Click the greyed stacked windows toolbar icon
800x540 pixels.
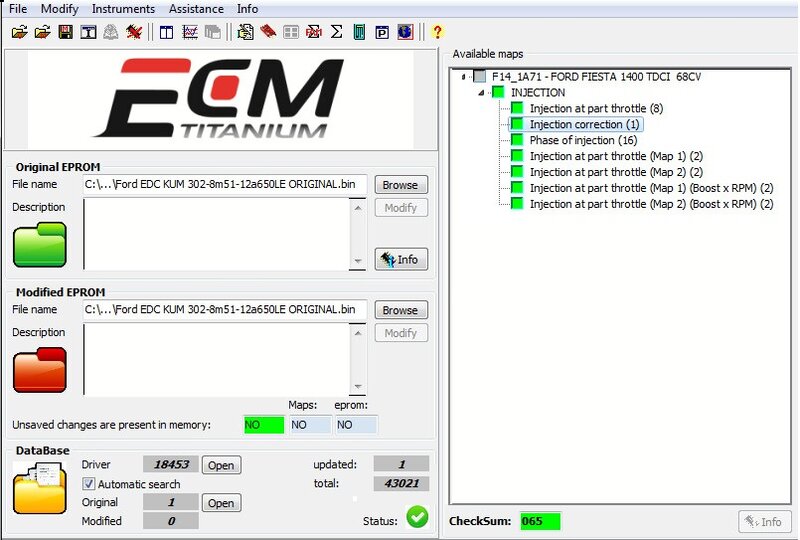[212, 33]
